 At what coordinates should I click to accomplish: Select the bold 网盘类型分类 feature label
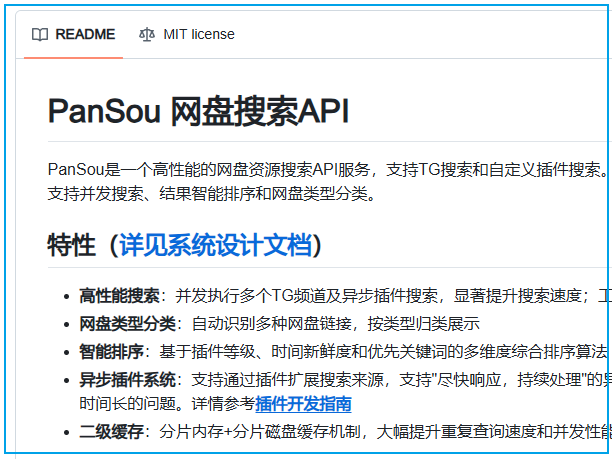pyautogui.click(x=127, y=323)
